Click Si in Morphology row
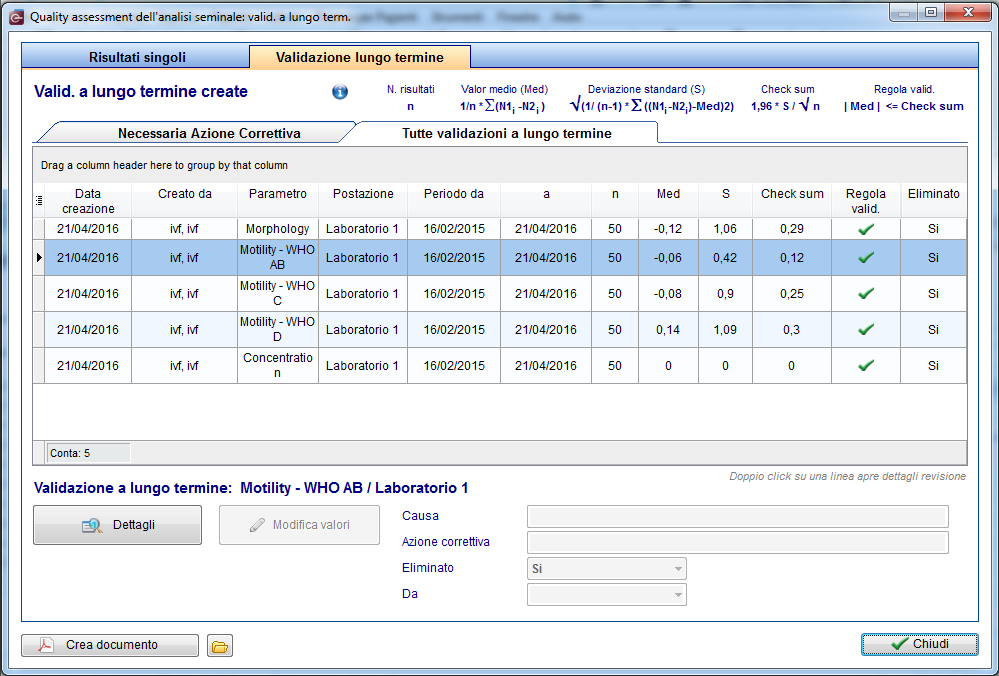Viewport: 999px width, 676px height. point(933,229)
